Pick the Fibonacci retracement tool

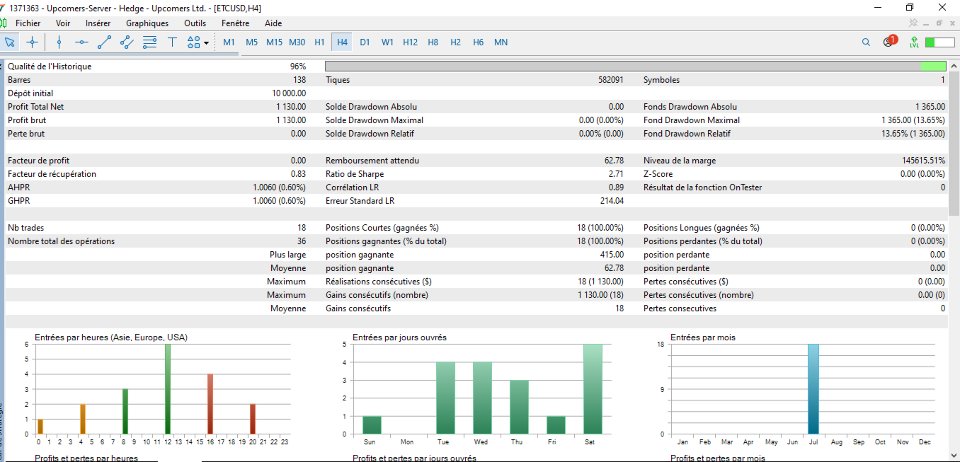[x=149, y=42]
